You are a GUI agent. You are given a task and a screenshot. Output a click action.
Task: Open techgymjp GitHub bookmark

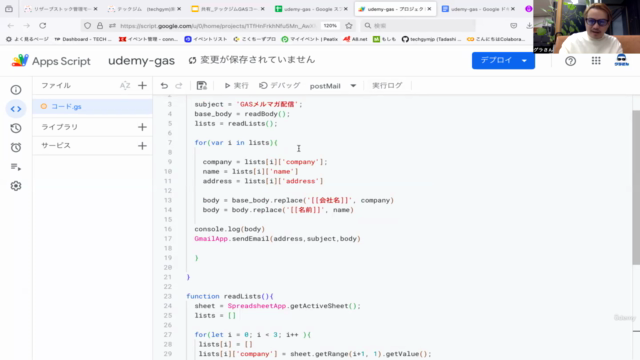coord(431,39)
